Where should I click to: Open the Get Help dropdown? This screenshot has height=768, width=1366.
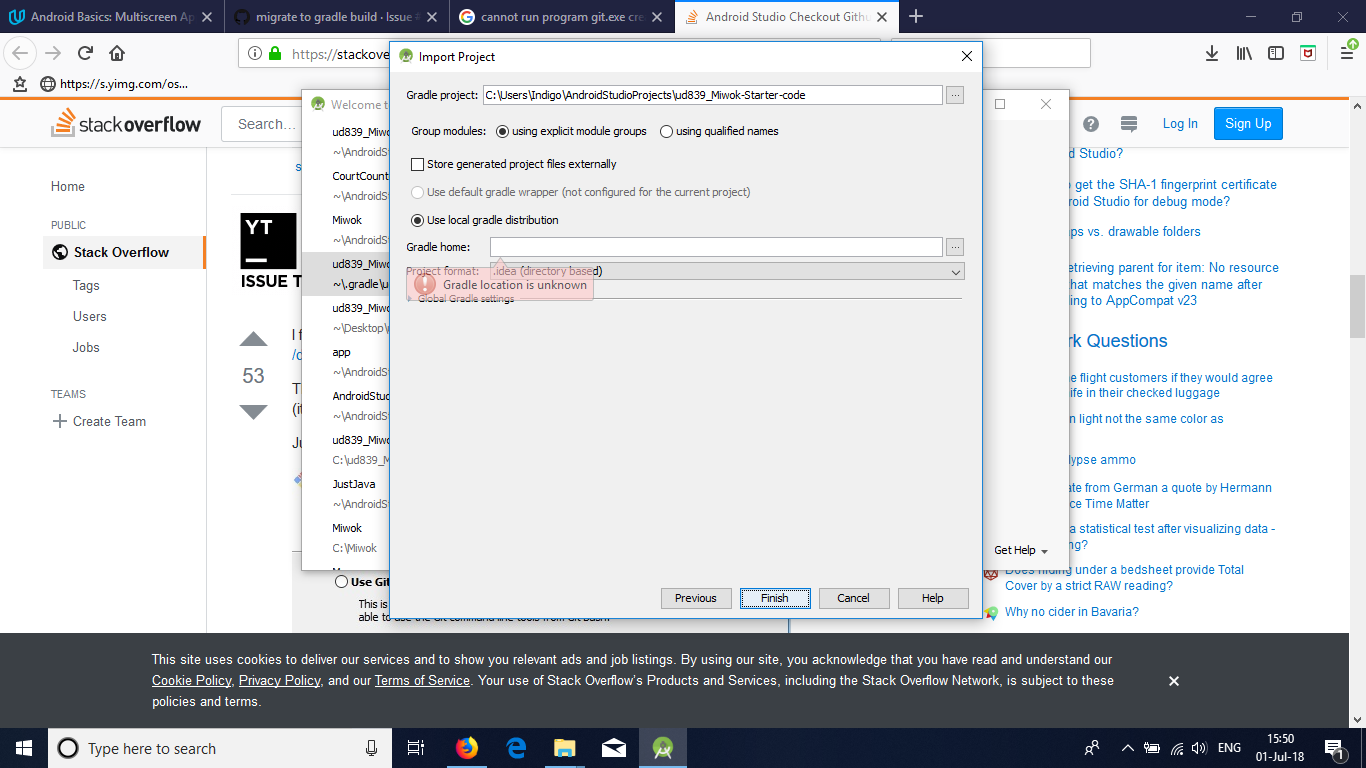coord(1020,550)
